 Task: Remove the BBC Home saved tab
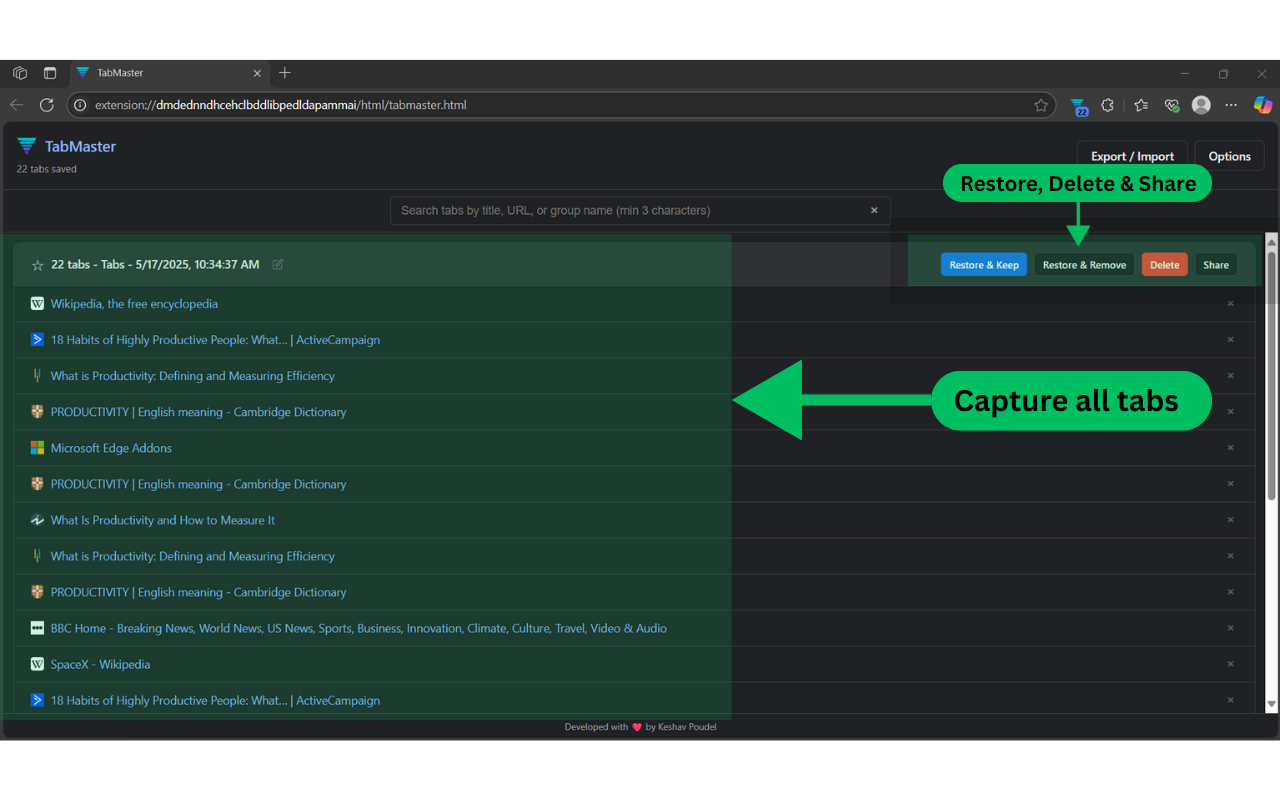tap(1231, 628)
